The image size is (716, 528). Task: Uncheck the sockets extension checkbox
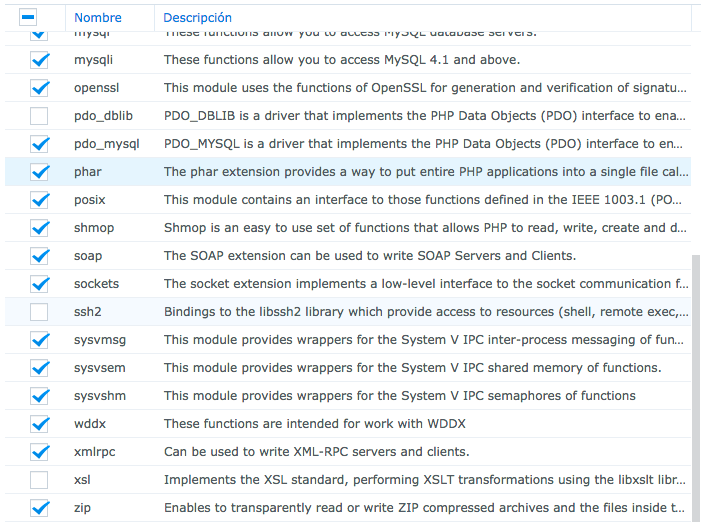point(39,284)
